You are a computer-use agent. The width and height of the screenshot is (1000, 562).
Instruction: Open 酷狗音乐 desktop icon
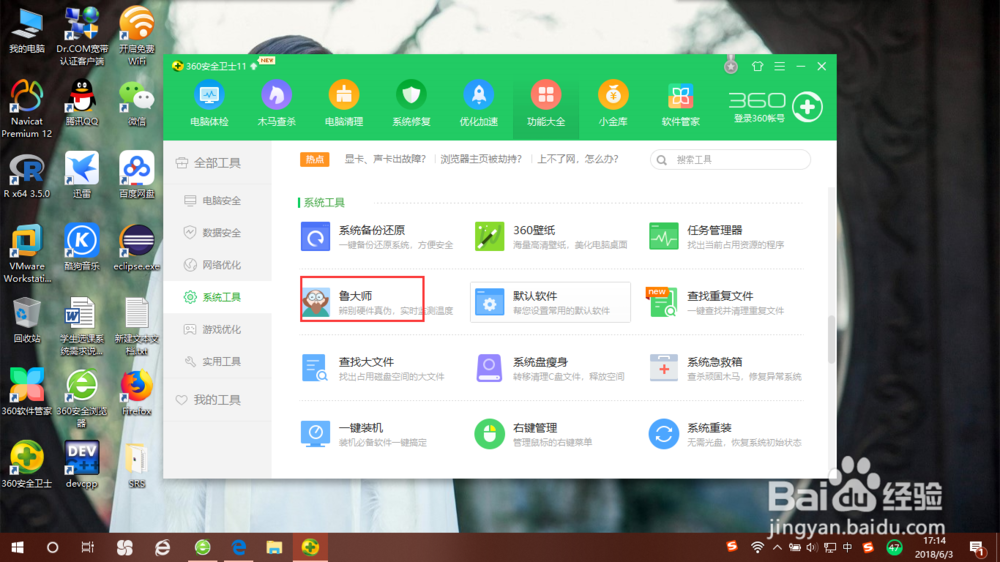pos(82,248)
